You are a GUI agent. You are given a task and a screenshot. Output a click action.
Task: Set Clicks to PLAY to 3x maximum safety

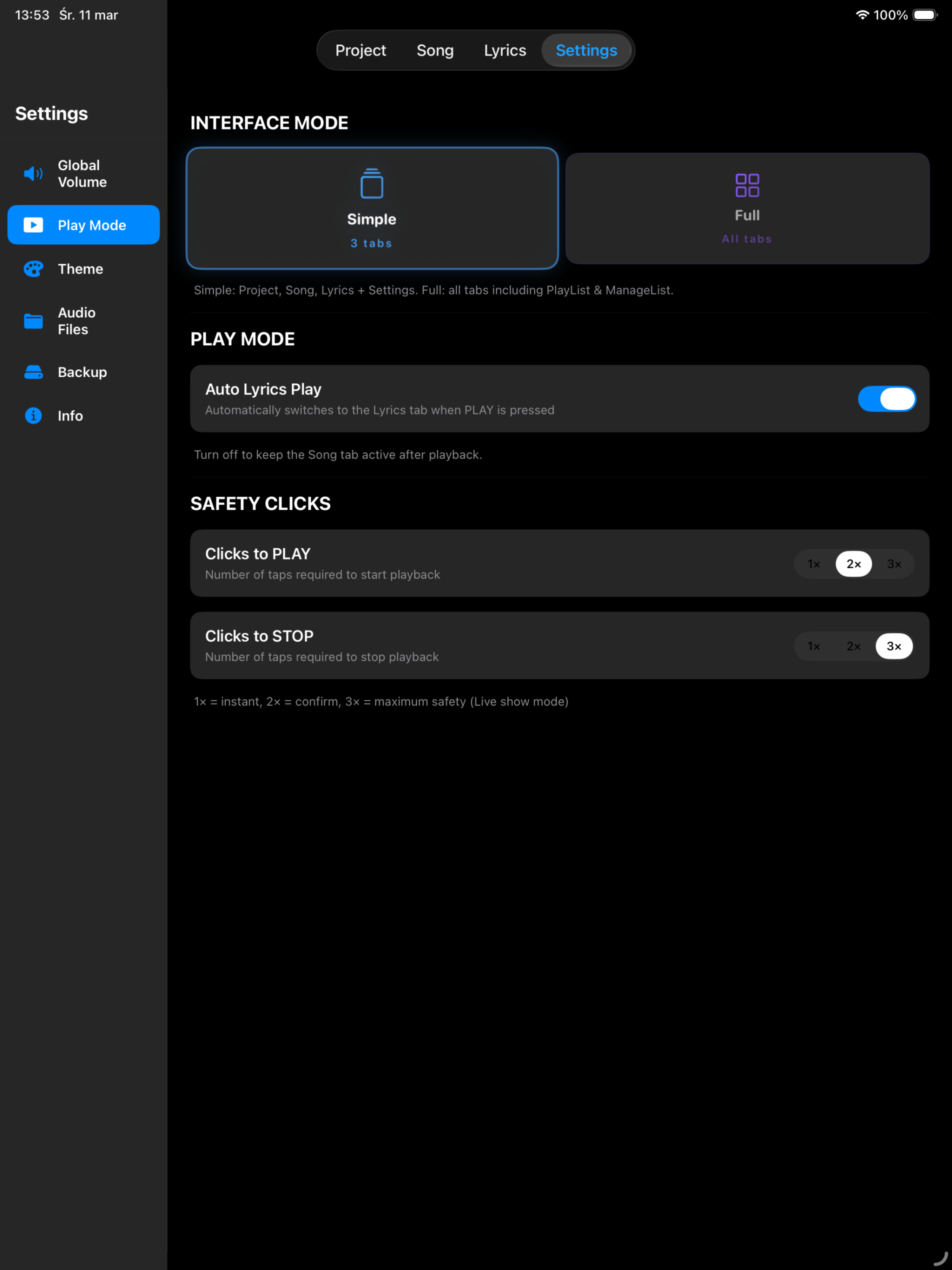(x=894, y=564)
